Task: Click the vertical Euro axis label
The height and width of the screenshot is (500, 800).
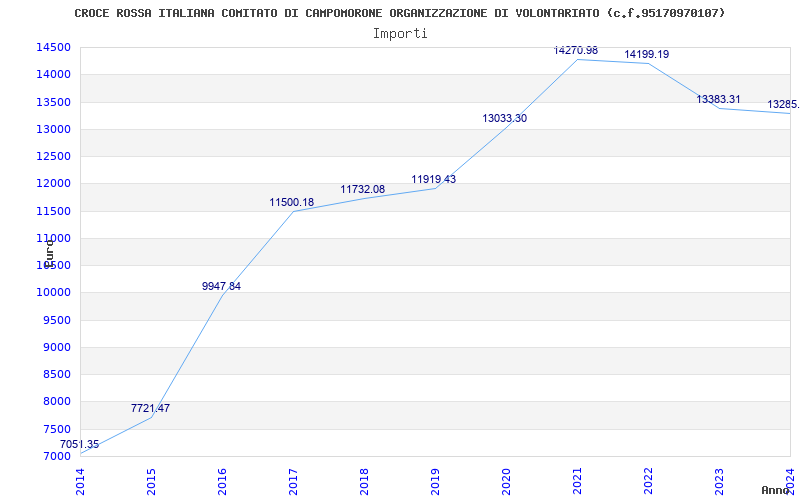Action: pos(48,253)
